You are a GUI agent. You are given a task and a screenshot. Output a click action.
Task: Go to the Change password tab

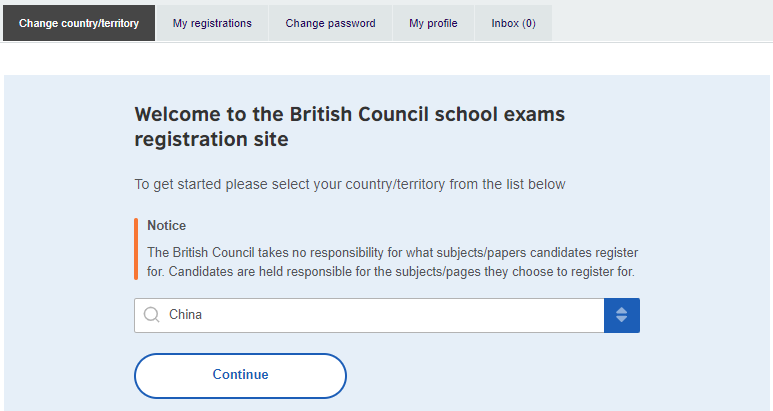tap(330, 23)
